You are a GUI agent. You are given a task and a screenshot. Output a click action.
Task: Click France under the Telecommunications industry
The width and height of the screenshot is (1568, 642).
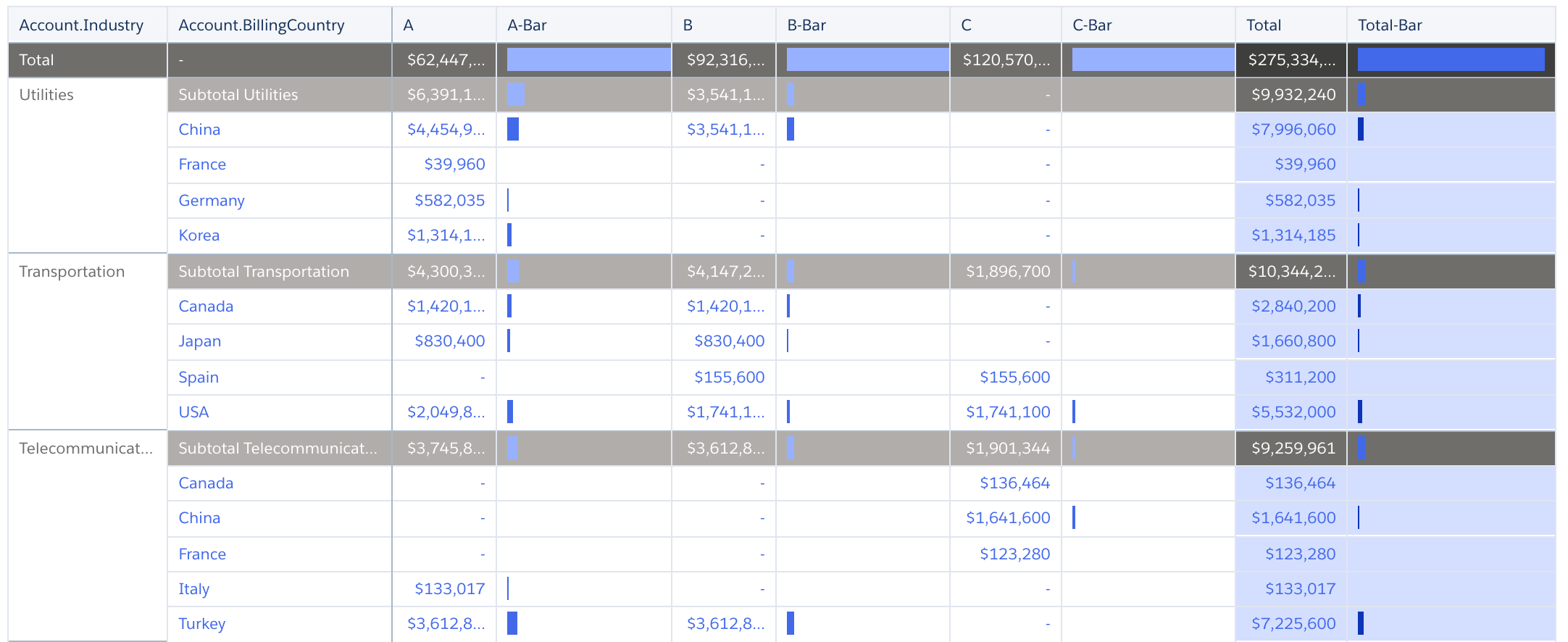click(x=202, y=554)
